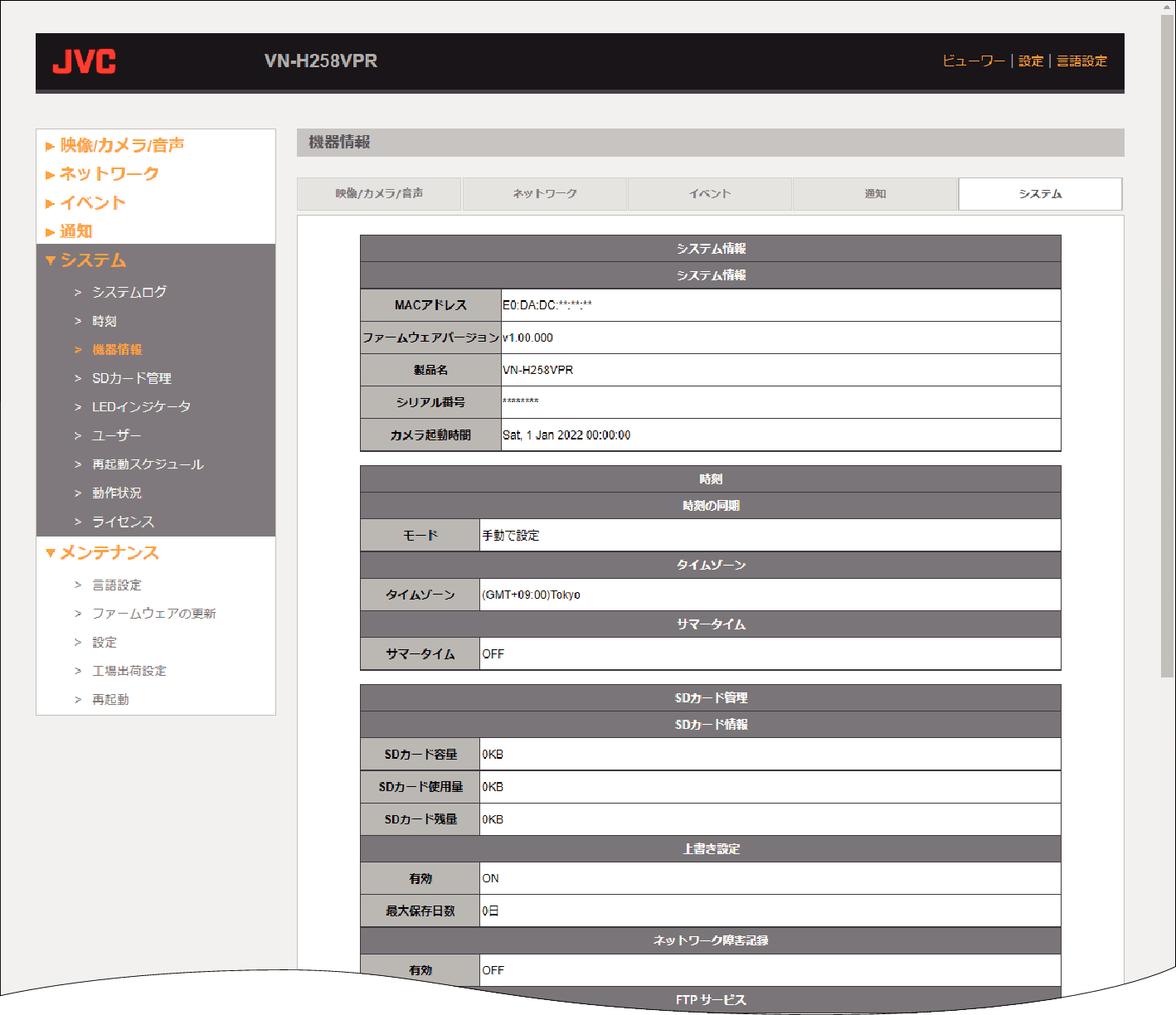Screen dimensions: 1176x1015
Task: Click the サマータイム OFF value
Action: (493, 654)
